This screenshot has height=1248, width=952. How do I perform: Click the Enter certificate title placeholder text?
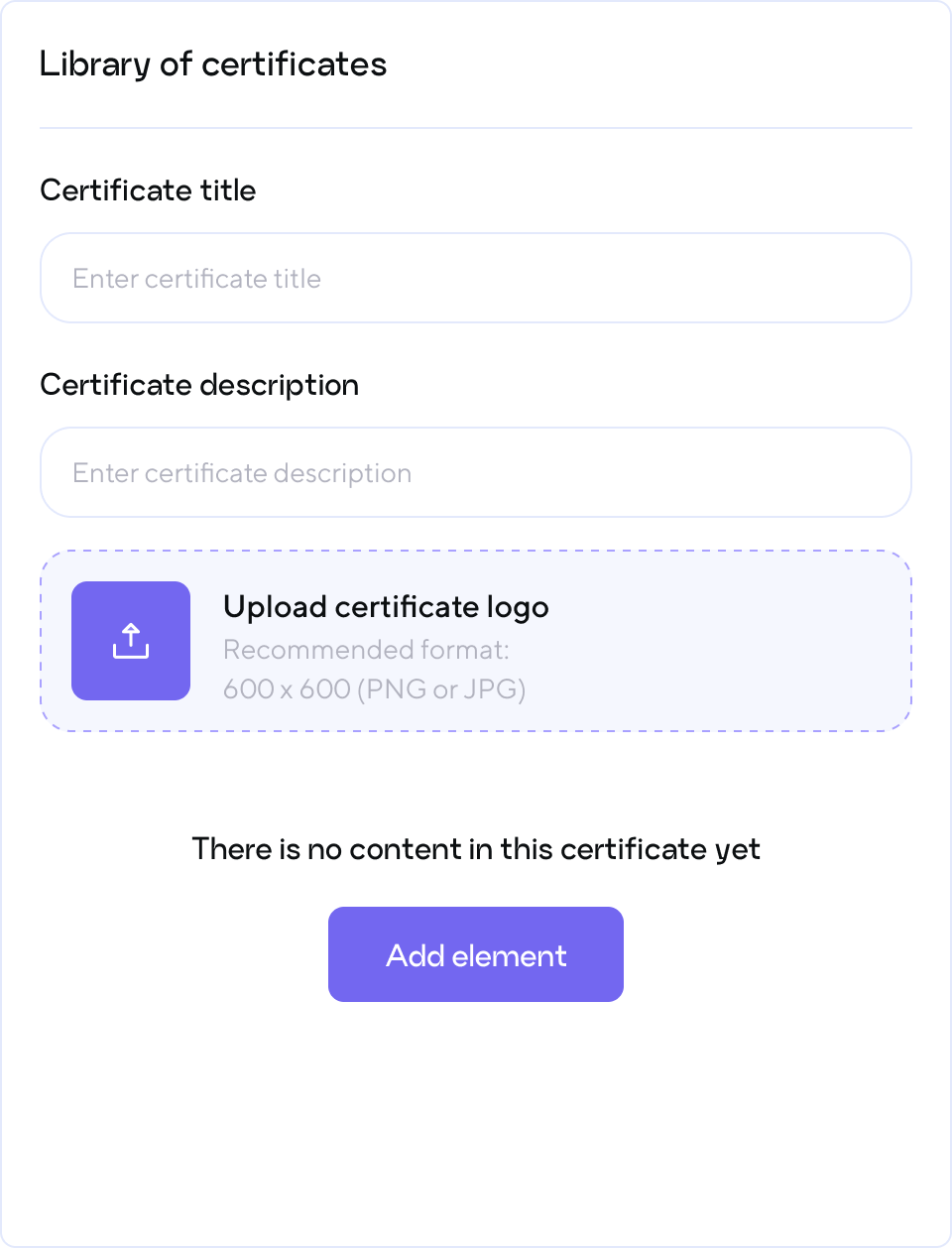tap(196, 279)
